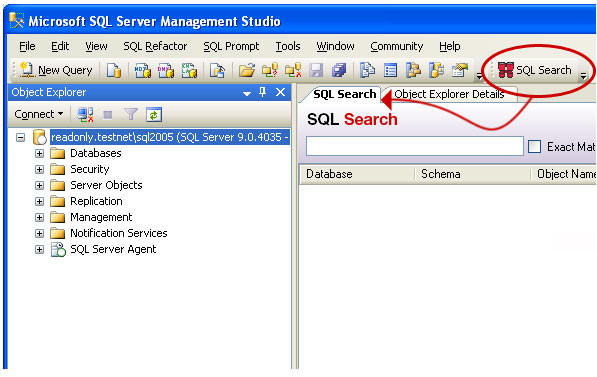Switch to the Object Explorer Details tab
Image resolution: width=597 pixels, height=377 pixels.
point(449,94)
